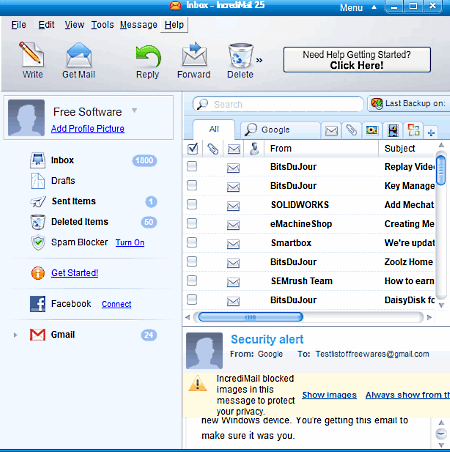Viewport: 450px width, 452px height.
Task: Filter list by photo attachments icon
Action: (372, 130)
